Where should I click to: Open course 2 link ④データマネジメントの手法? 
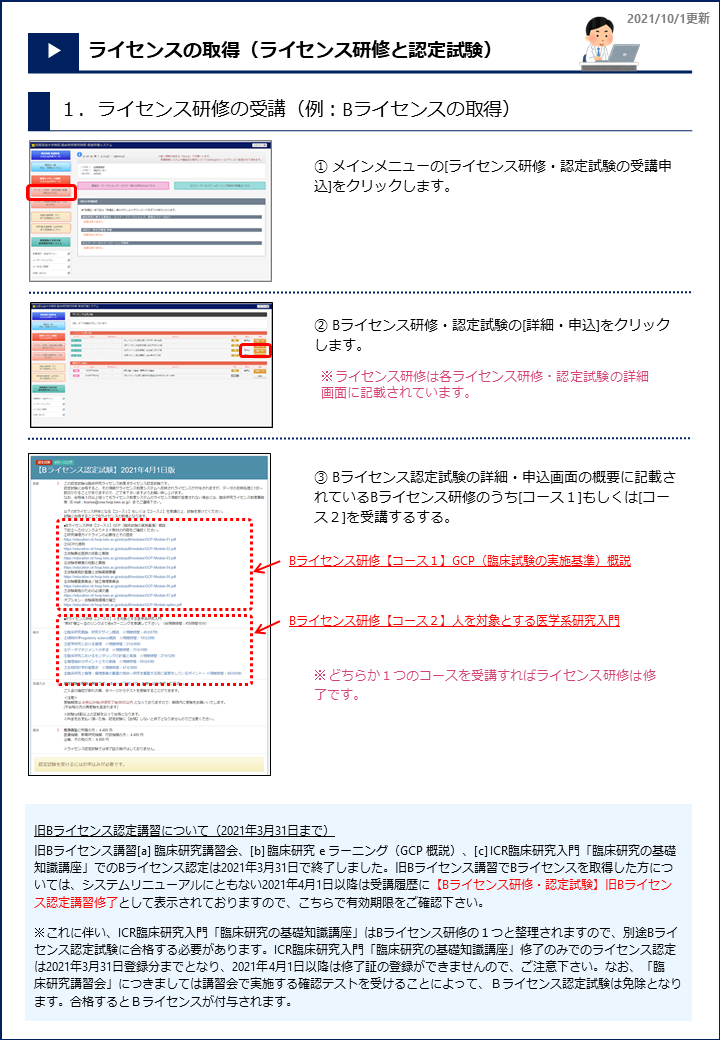coord(105,649)
